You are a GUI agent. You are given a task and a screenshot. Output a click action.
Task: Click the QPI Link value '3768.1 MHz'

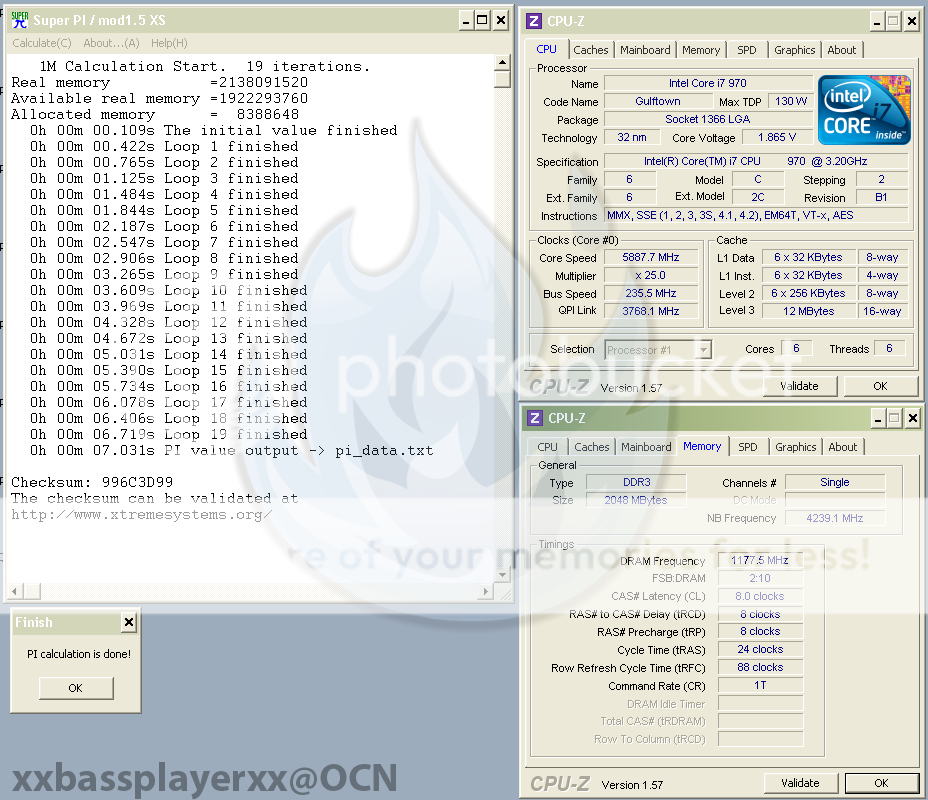(650, 311)
